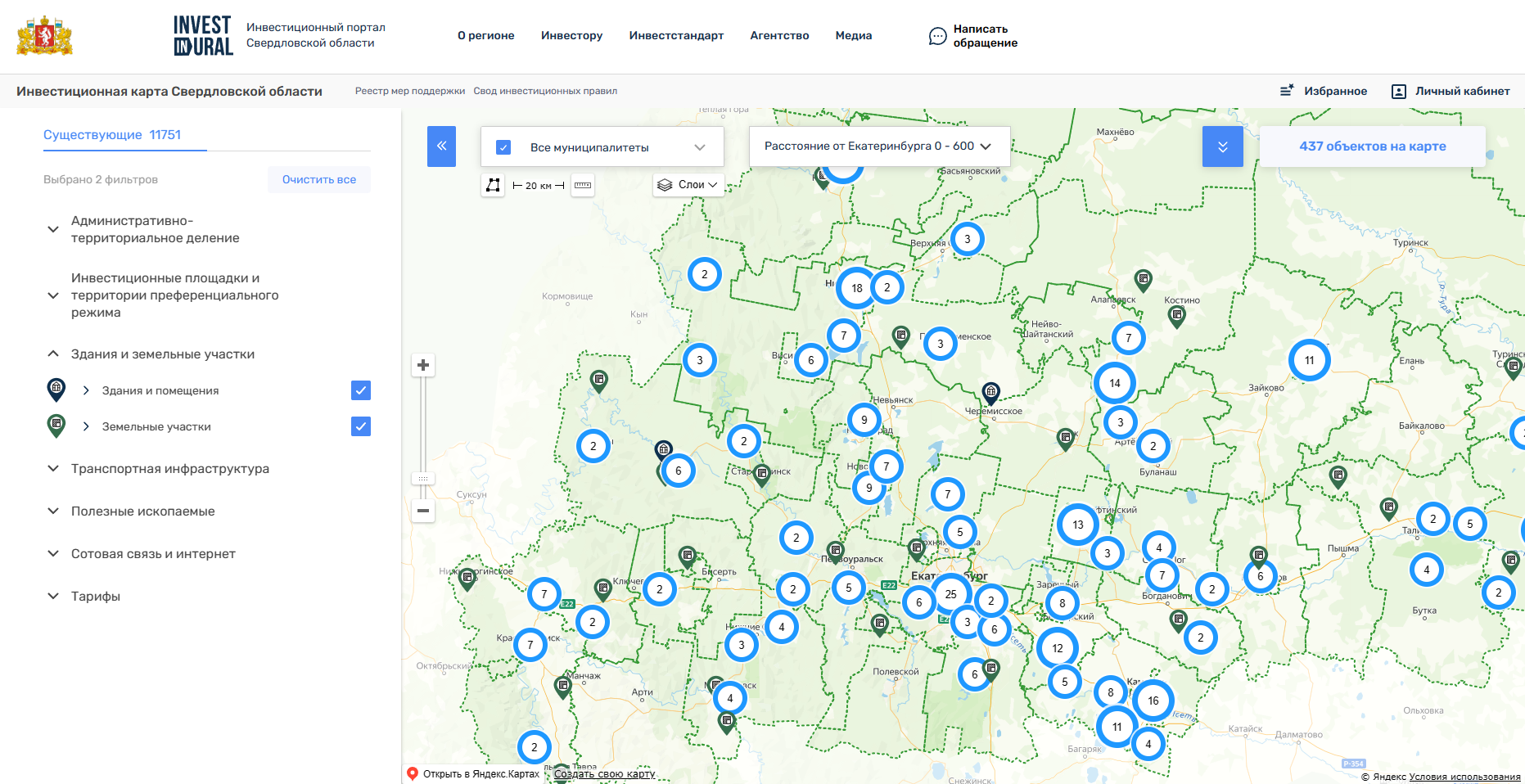Zoom out the map with minus button

point(423,511)
